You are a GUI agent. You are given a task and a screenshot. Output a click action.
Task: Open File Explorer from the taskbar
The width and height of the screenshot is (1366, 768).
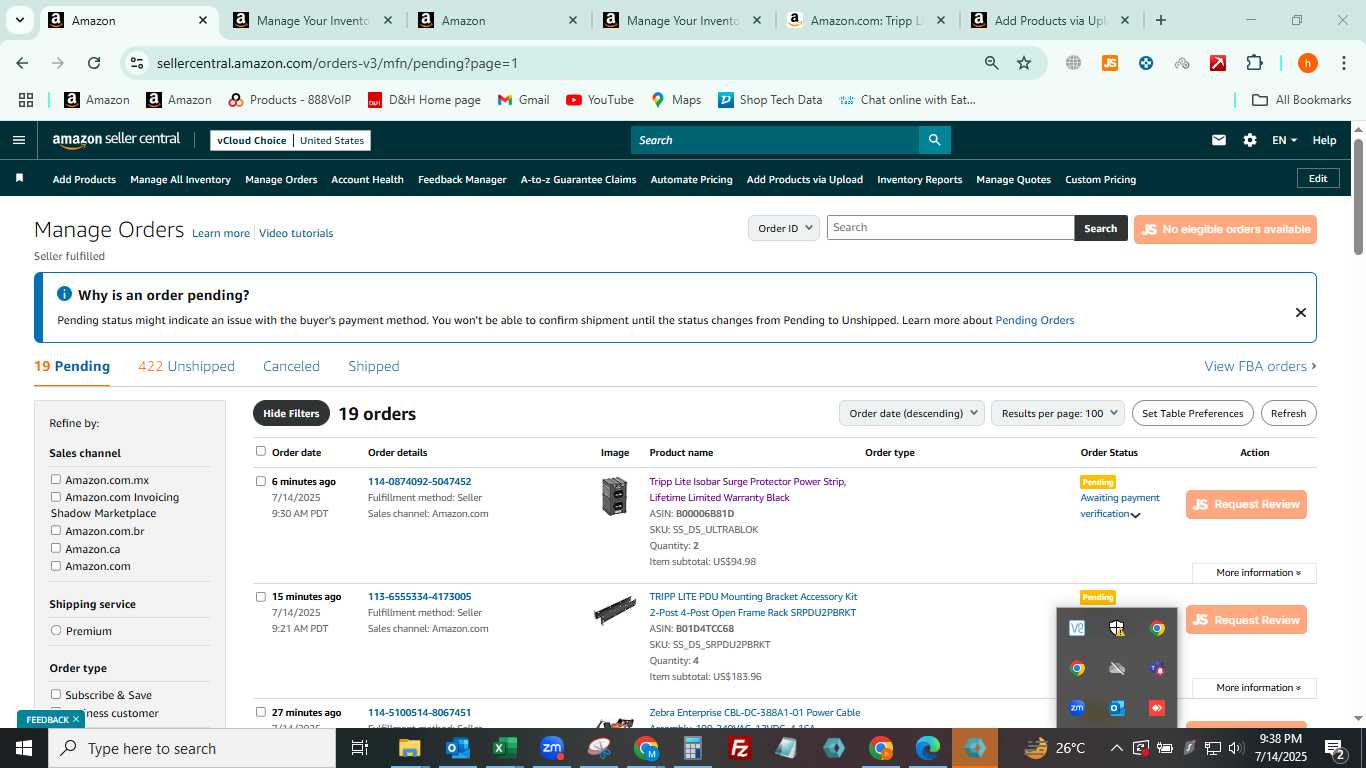pyautogui.click(x=410, y=748)
